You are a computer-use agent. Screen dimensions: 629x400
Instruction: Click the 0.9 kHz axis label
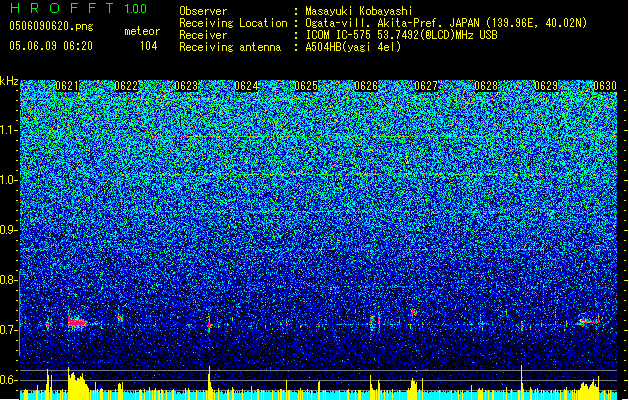click(8, 230)
